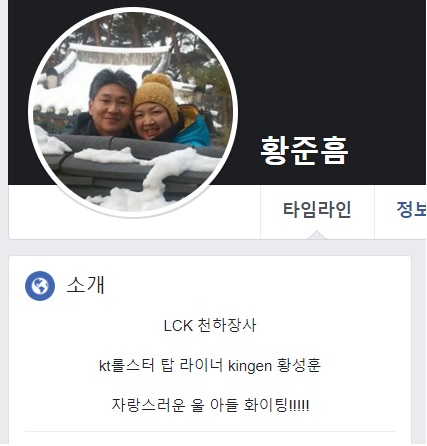The width and height of the screenshot is (427, 446).
Task: Click the triangle pointer under 타임라인
Action: click(317, 235)
